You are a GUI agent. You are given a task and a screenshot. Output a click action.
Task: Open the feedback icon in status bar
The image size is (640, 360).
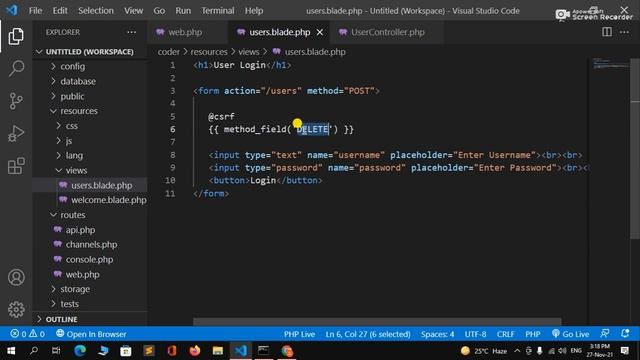(x=605, y=334)
